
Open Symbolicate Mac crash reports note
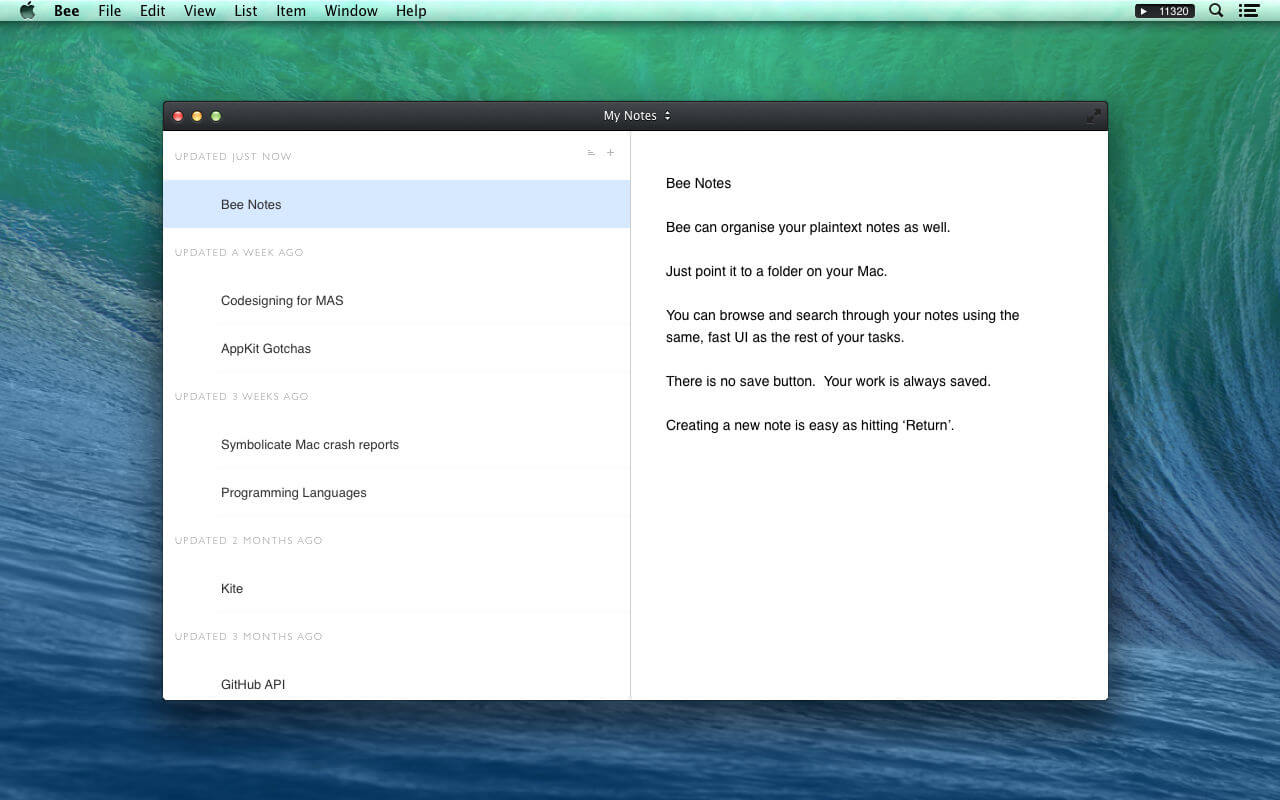click(x=397, y=444)
